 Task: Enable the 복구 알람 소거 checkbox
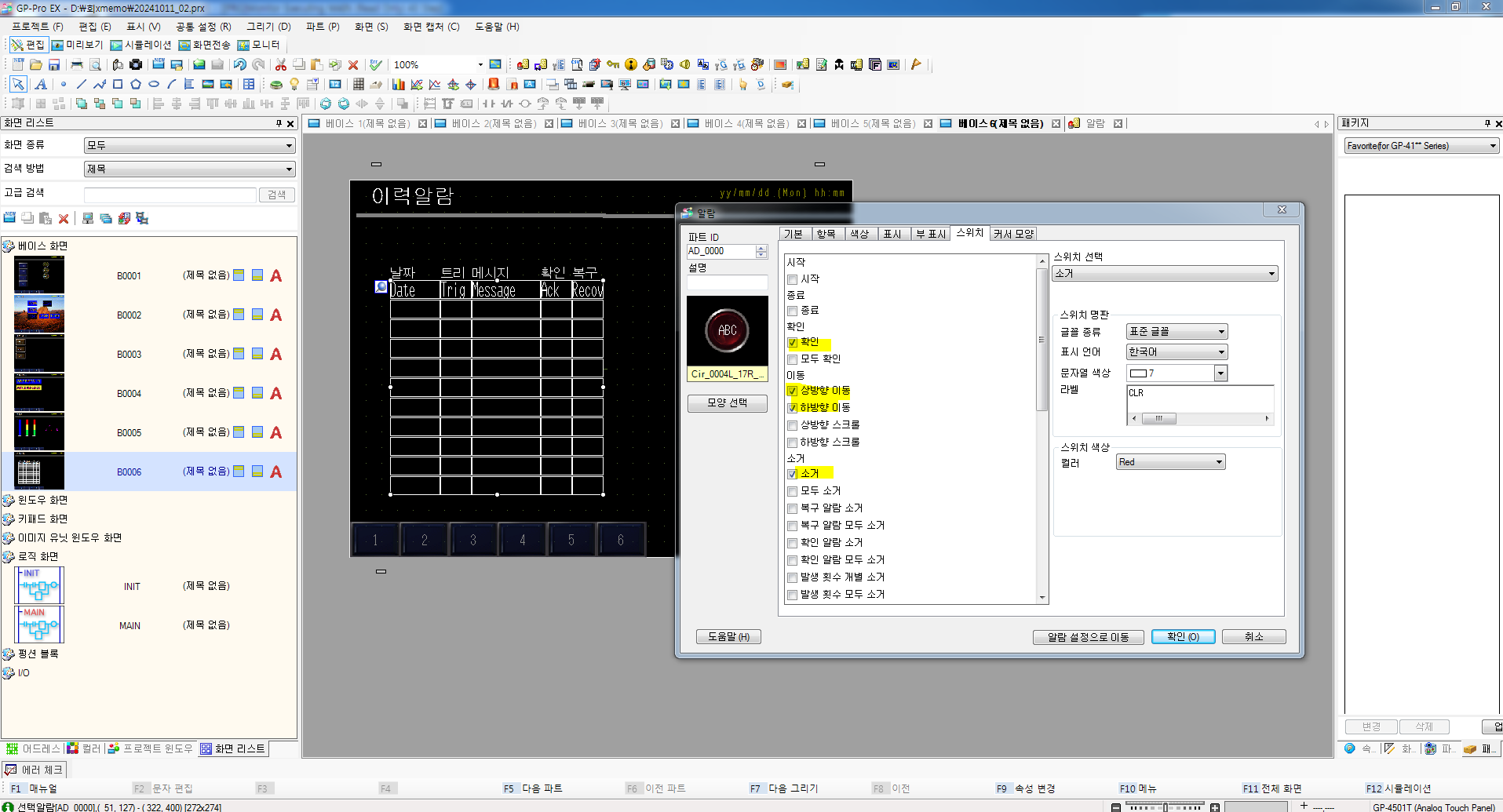793,508
